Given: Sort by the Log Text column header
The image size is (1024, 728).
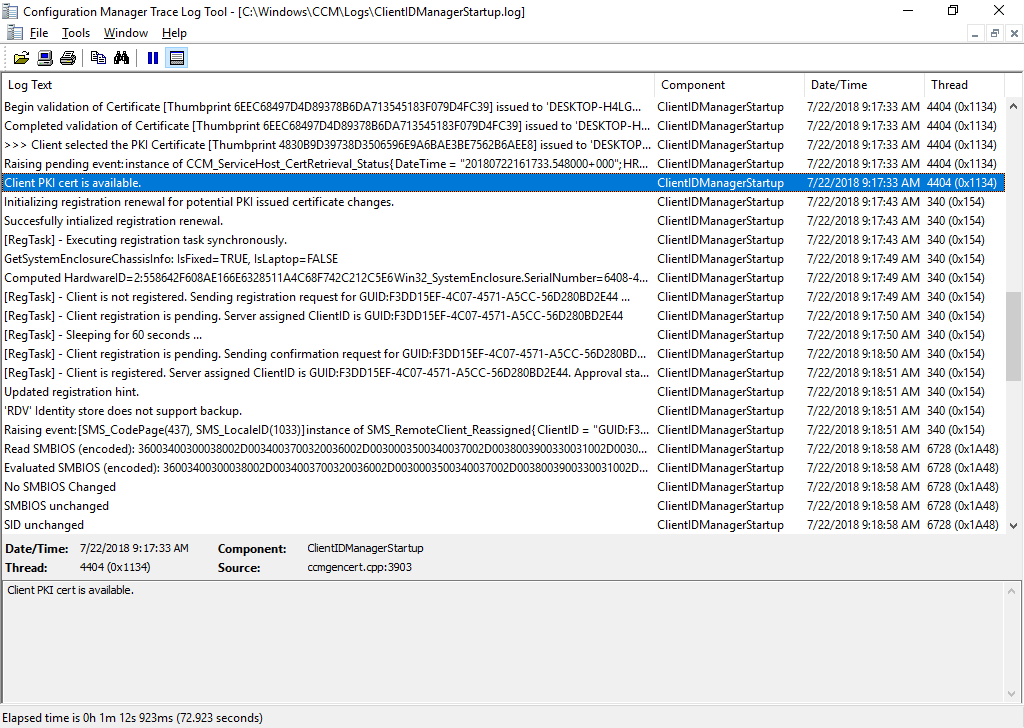Looking at the screenshot, I should tap(328, 85).
